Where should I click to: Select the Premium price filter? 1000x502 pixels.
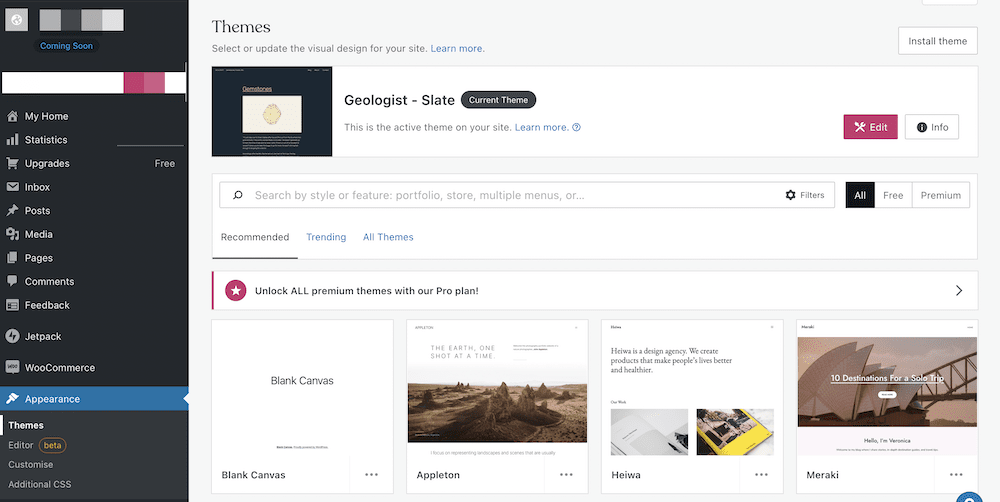click(x=941, y=195)
